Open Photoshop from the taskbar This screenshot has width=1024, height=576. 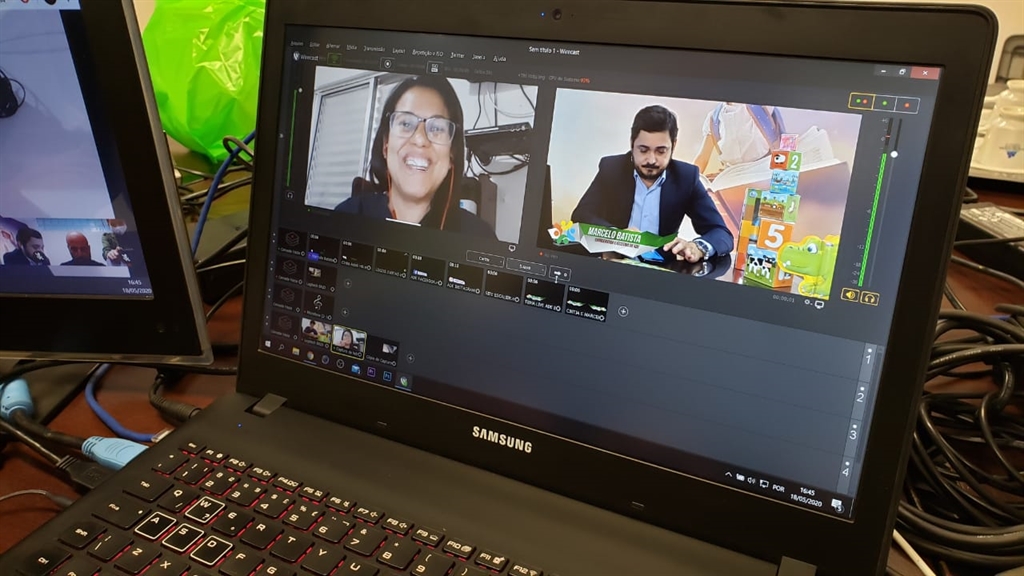coord(387,376)
